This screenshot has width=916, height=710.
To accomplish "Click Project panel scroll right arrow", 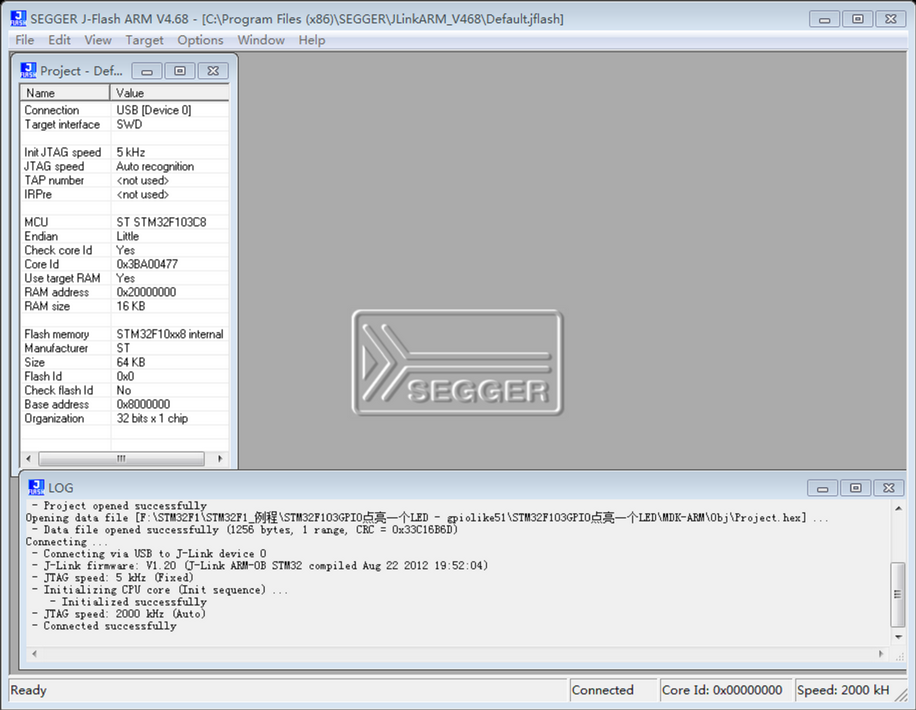I will [220, 459].
